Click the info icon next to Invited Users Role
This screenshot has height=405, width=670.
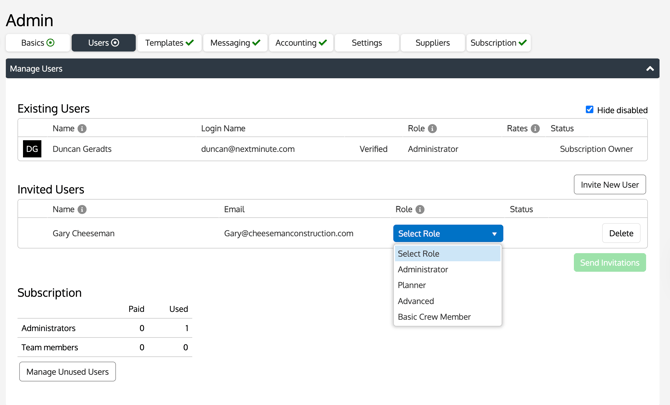pyautogui.click(x=420, y=210)
